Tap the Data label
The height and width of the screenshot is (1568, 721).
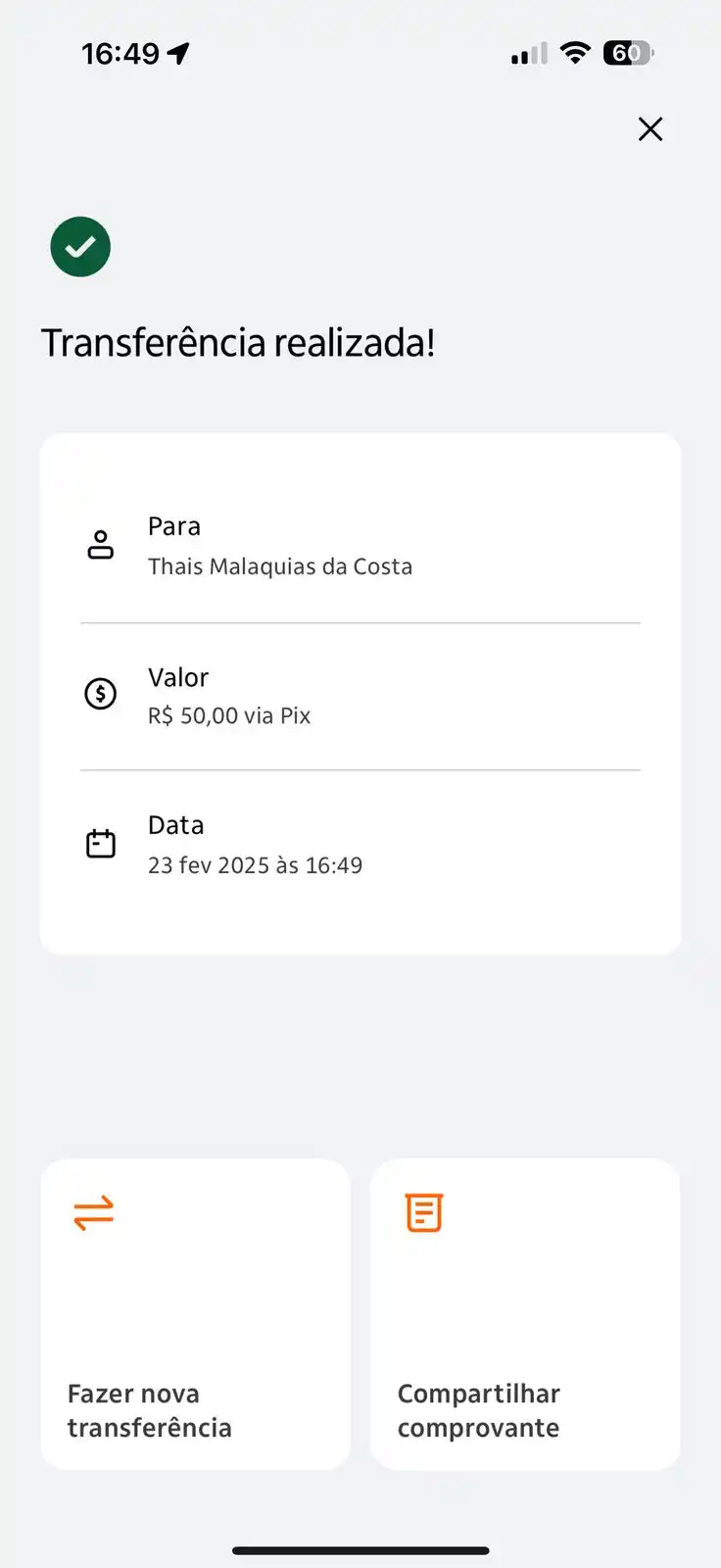tap(176, 825)
